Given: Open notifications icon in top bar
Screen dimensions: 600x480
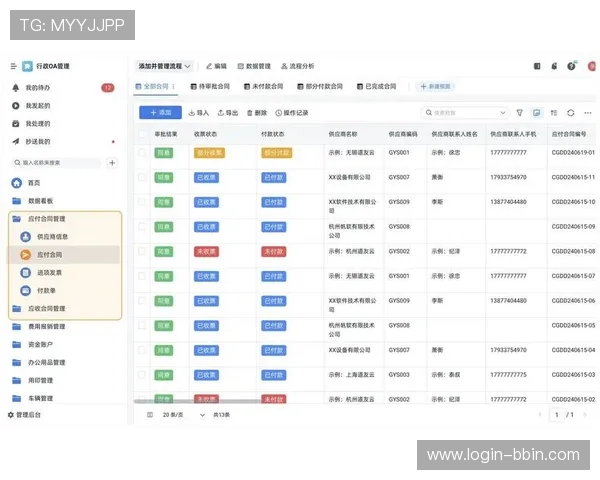Looking at the screenshot, I should pos(554,66).
